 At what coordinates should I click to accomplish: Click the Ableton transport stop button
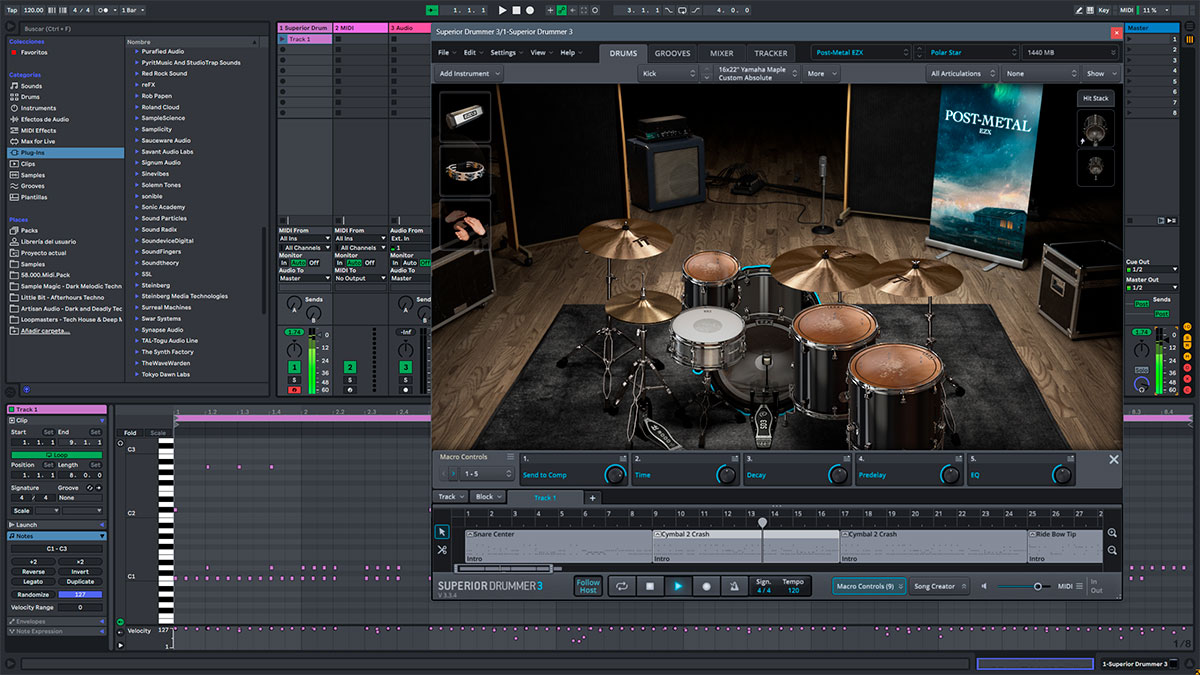tap(516, 10)
